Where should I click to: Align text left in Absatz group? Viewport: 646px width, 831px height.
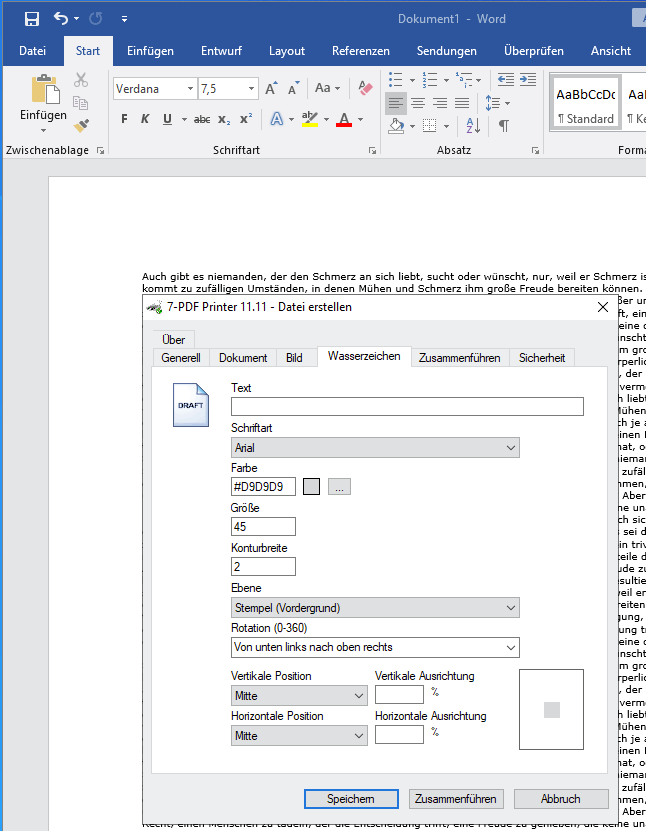(396, 103)
